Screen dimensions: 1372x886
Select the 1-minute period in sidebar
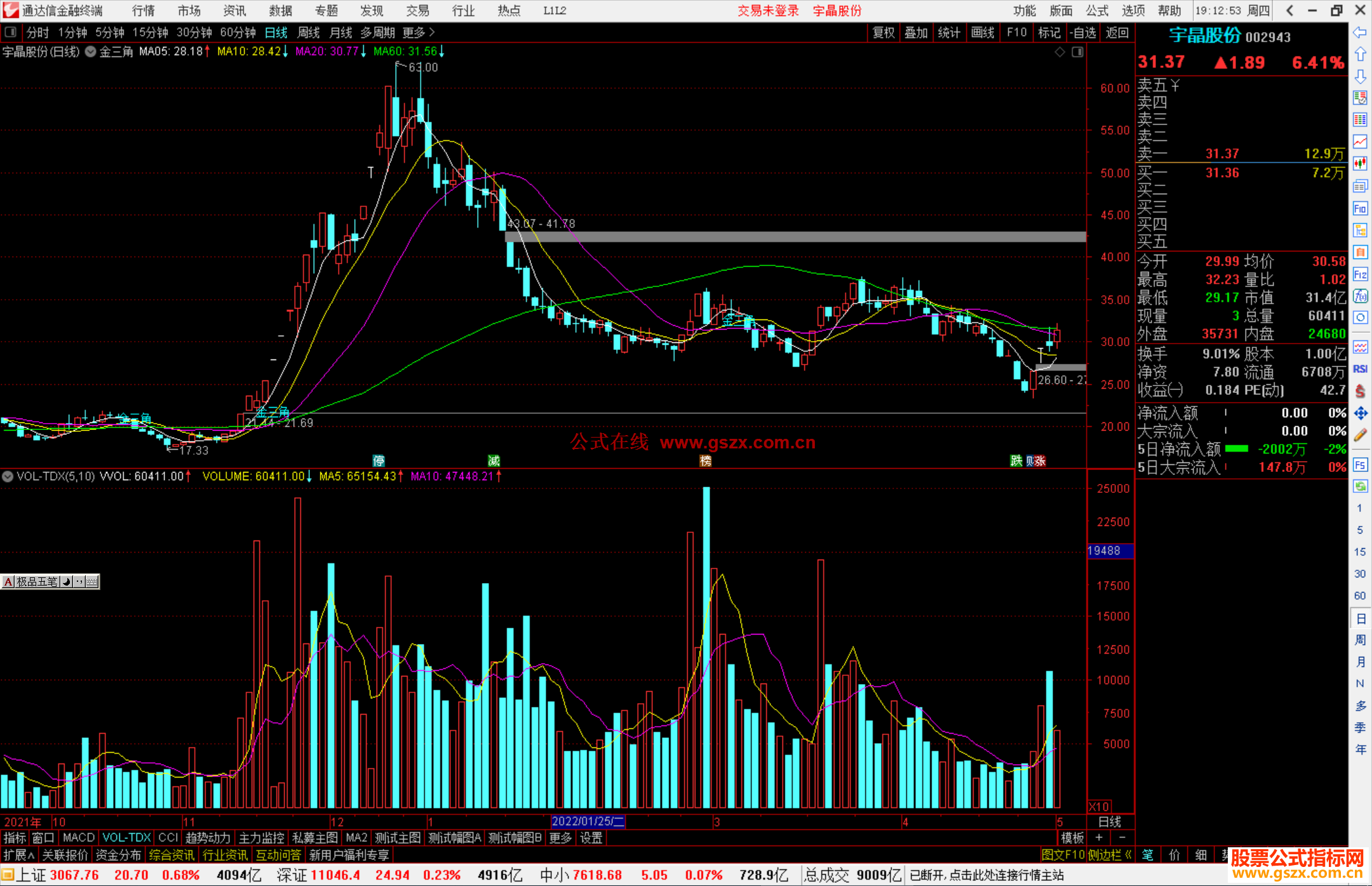(1359, 508)
